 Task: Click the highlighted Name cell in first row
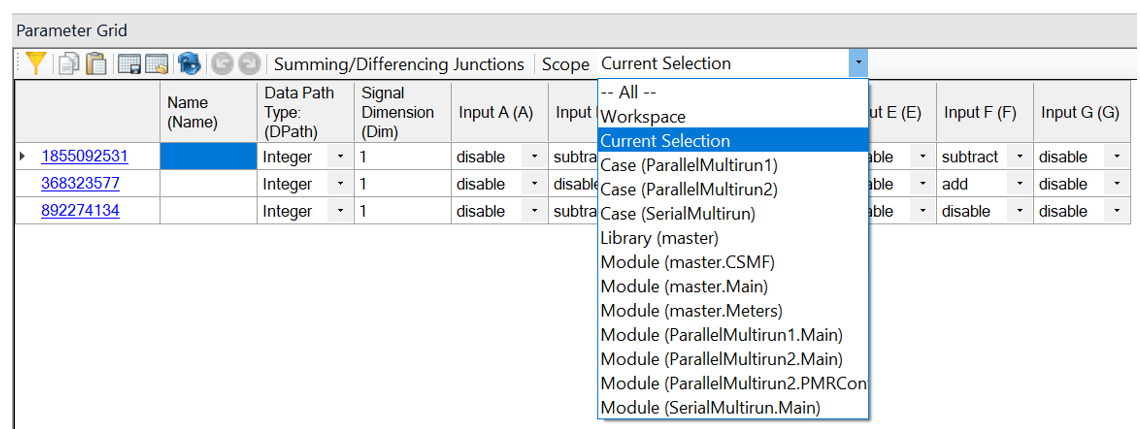[208, 157]
